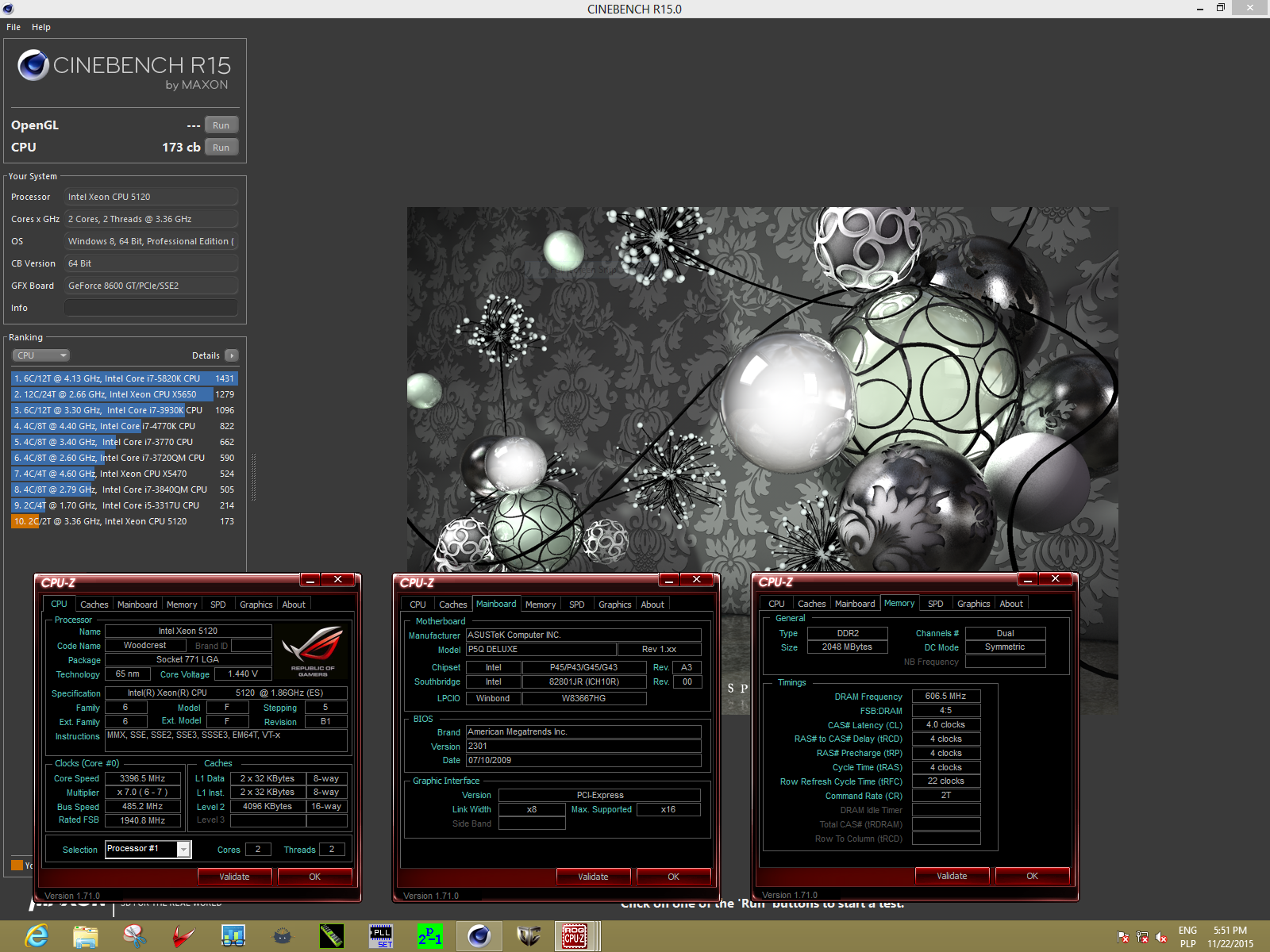Open the silver shield-logo taskbar icon
The height and width of the screenshot is (952, 1270).
coord(529,936)
